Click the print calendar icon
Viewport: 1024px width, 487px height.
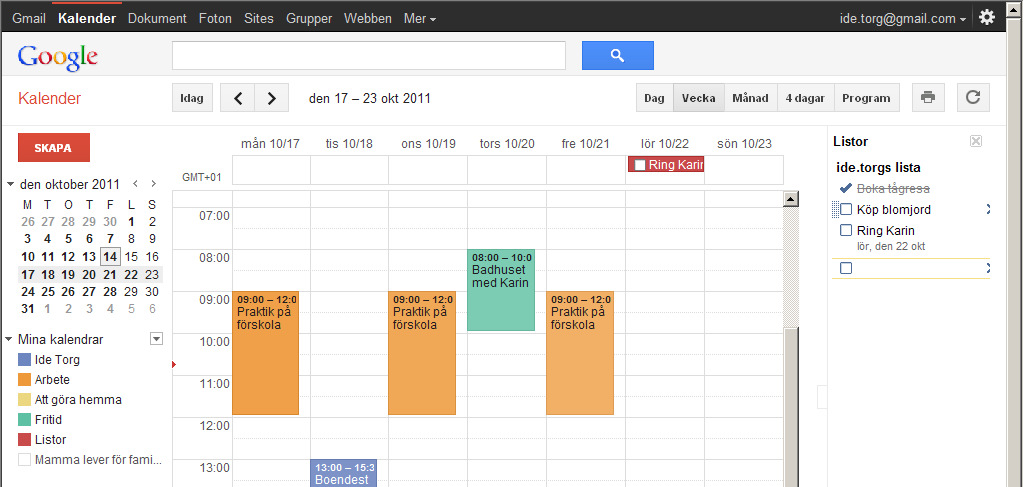928,98
